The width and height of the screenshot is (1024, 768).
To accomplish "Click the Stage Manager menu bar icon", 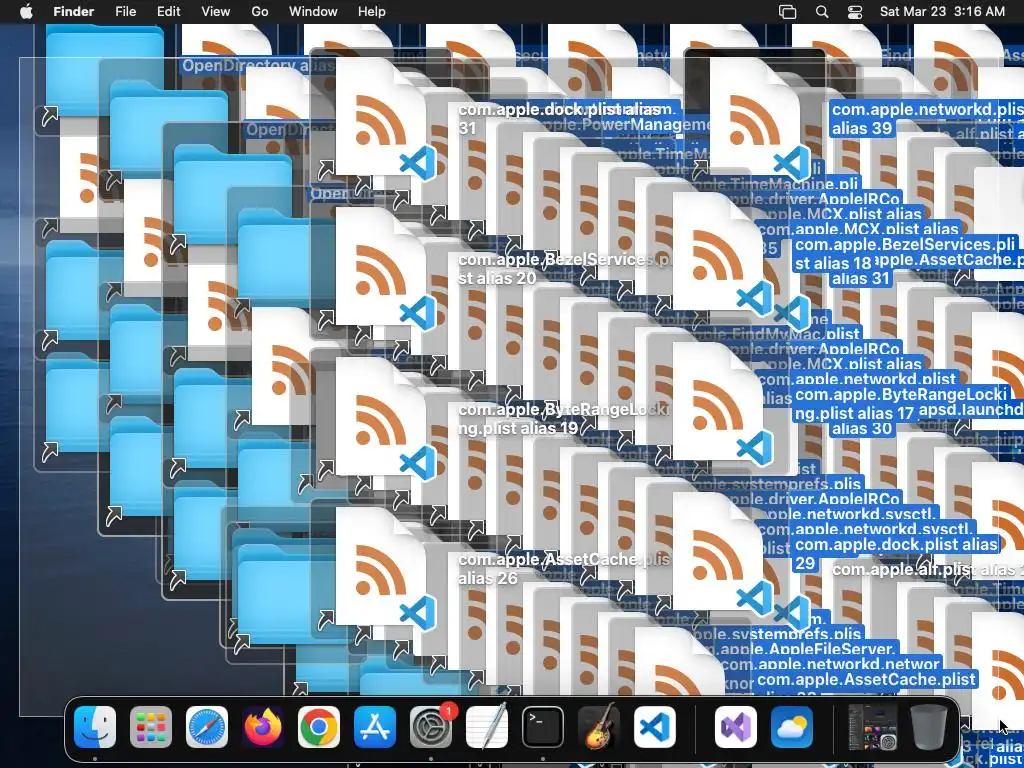I will click(788, 12).
